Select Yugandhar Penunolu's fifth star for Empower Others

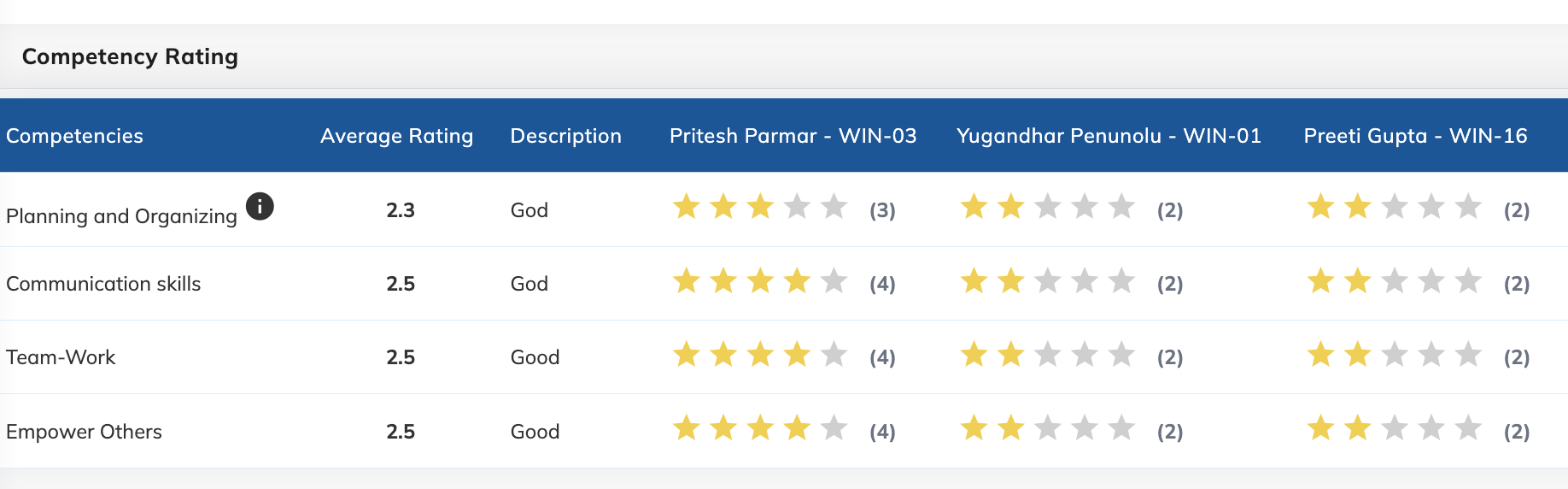pyautogui.click(x=1121, y=427)
